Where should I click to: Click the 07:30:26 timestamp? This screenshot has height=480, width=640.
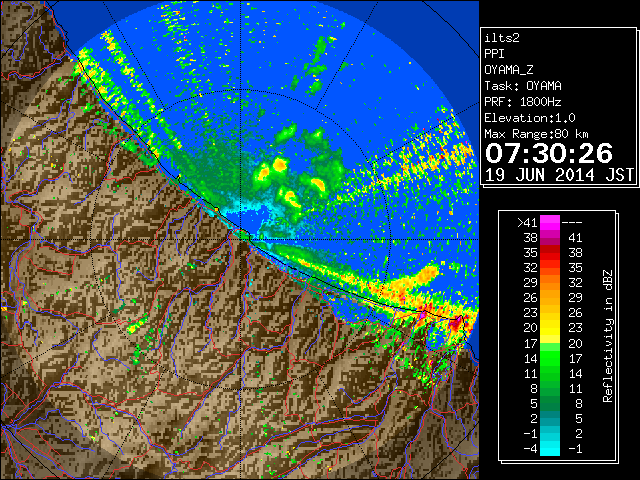[549, 153]
